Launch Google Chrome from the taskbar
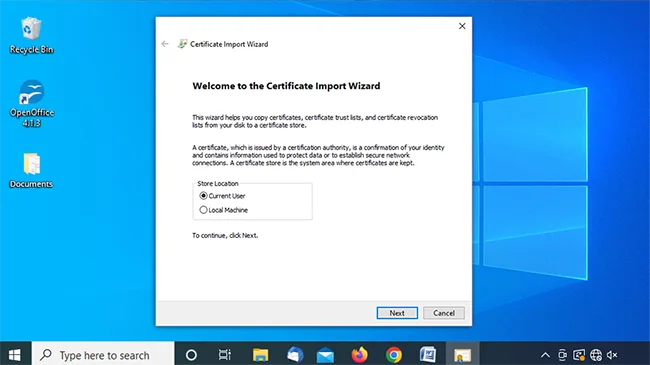The height and width of the screenshot is (365, 650). 394,355
